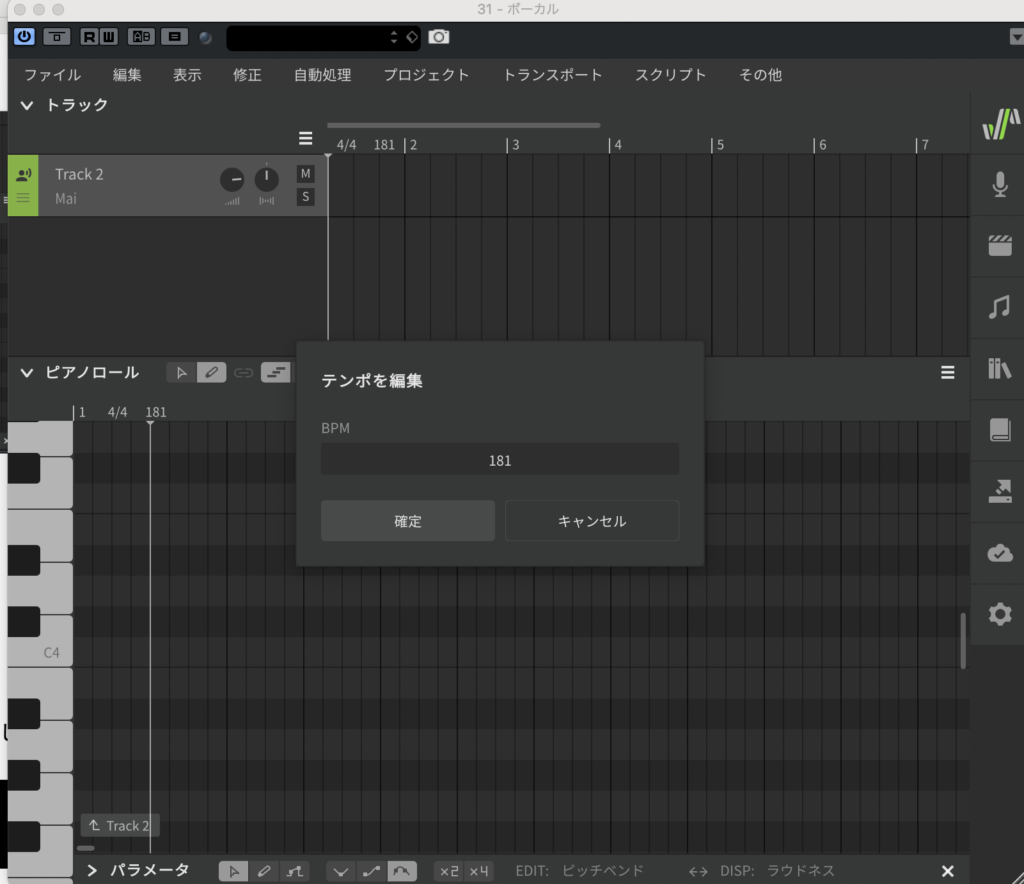Click キャンセル to dismiss tempo dialog
Viewport: 1024px width, 884px height.
(x=592, y=521)
